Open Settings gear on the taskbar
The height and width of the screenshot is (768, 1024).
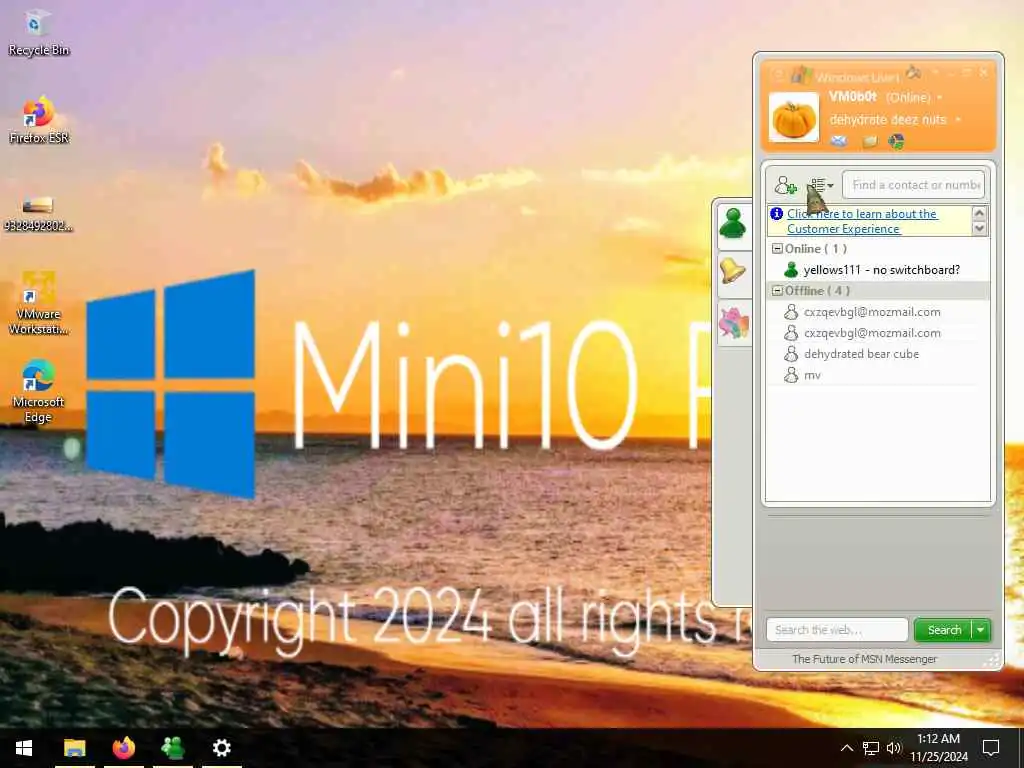point(221,748)
